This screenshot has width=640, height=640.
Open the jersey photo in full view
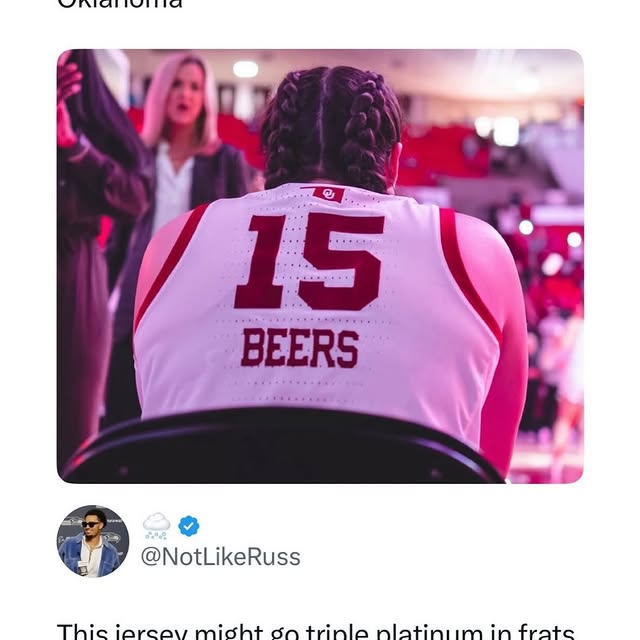point(320,266)
